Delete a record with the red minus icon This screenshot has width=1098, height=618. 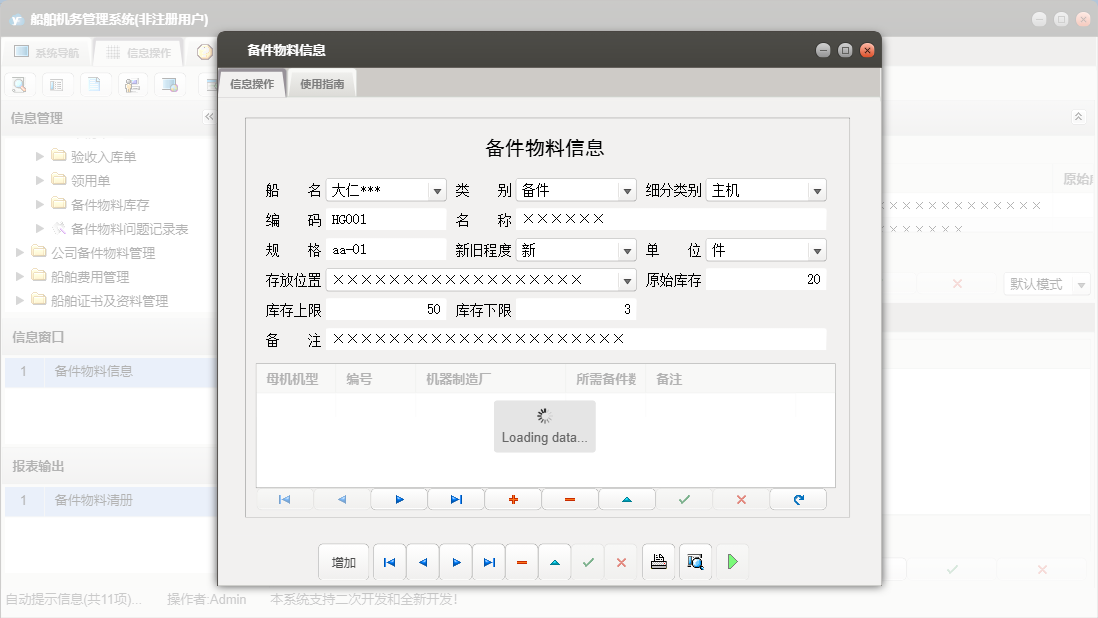(x=569, y=498)
